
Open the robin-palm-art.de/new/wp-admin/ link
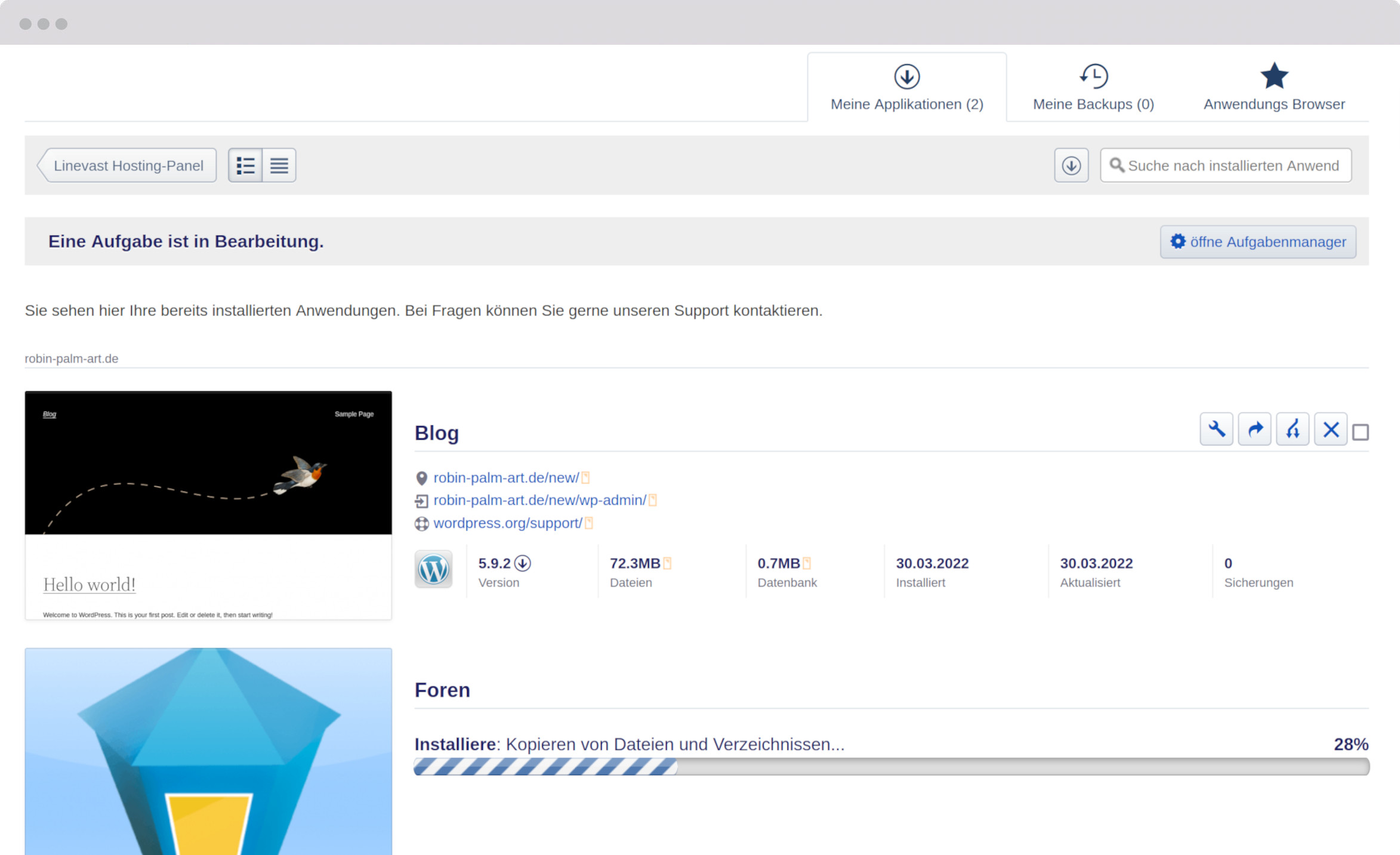[x=539, y=500]
